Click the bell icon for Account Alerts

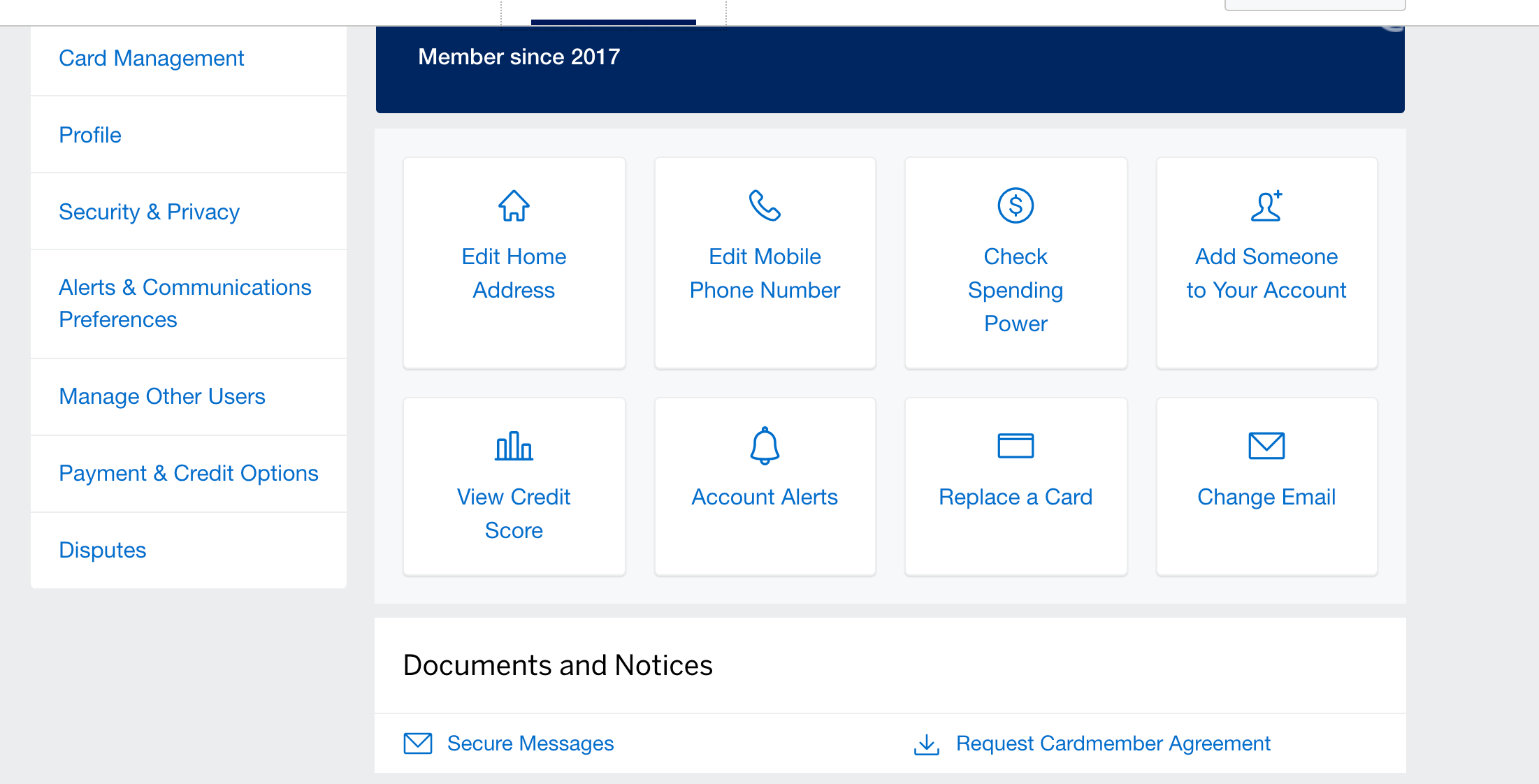coord(765,447)
